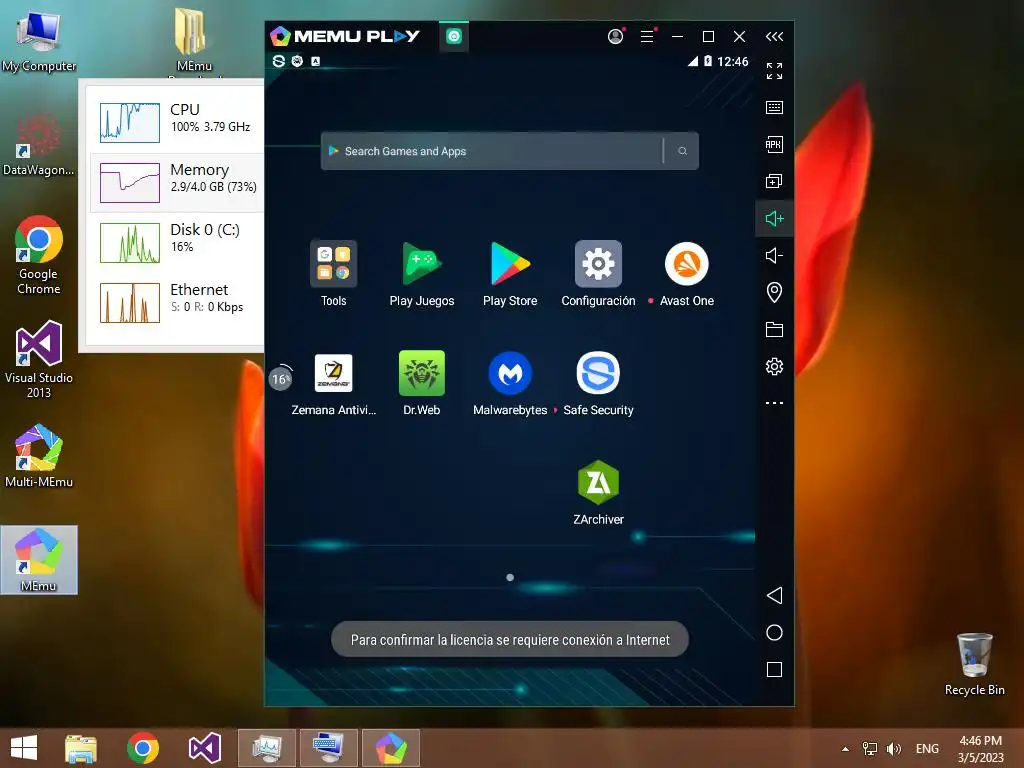1024x768 pixels.
Task: Open the keyboard mapping tool in sidebar
Action: pos(775,108)
